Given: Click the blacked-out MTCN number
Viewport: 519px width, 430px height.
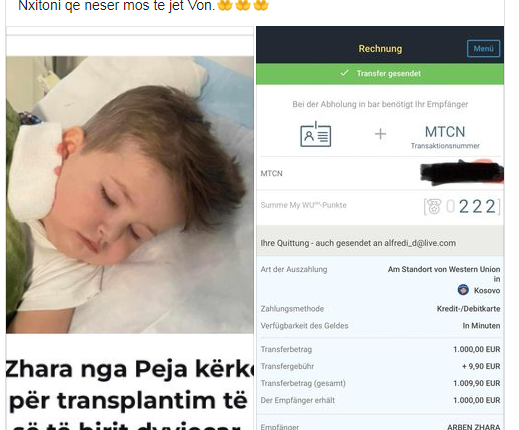Looking at the screenshot, I should (x=462, y=172).
